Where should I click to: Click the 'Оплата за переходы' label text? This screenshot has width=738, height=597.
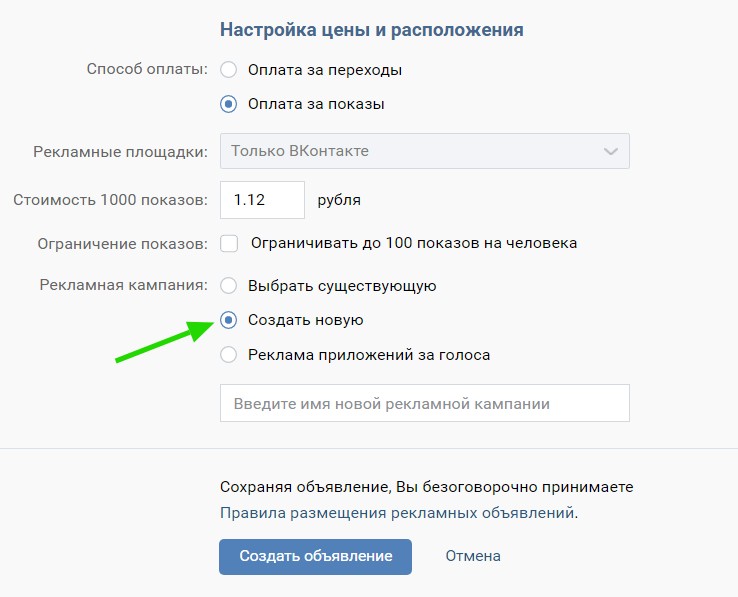pyautogui.click(x=325, y=70)
